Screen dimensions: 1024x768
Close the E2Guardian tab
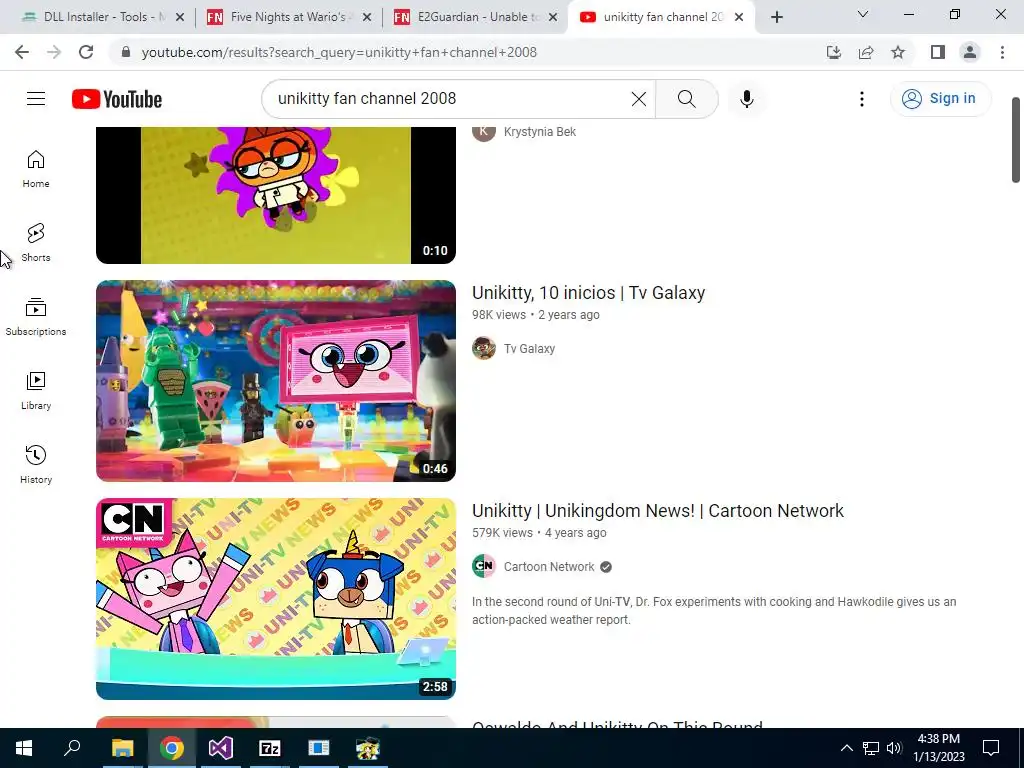click(553, 18)
